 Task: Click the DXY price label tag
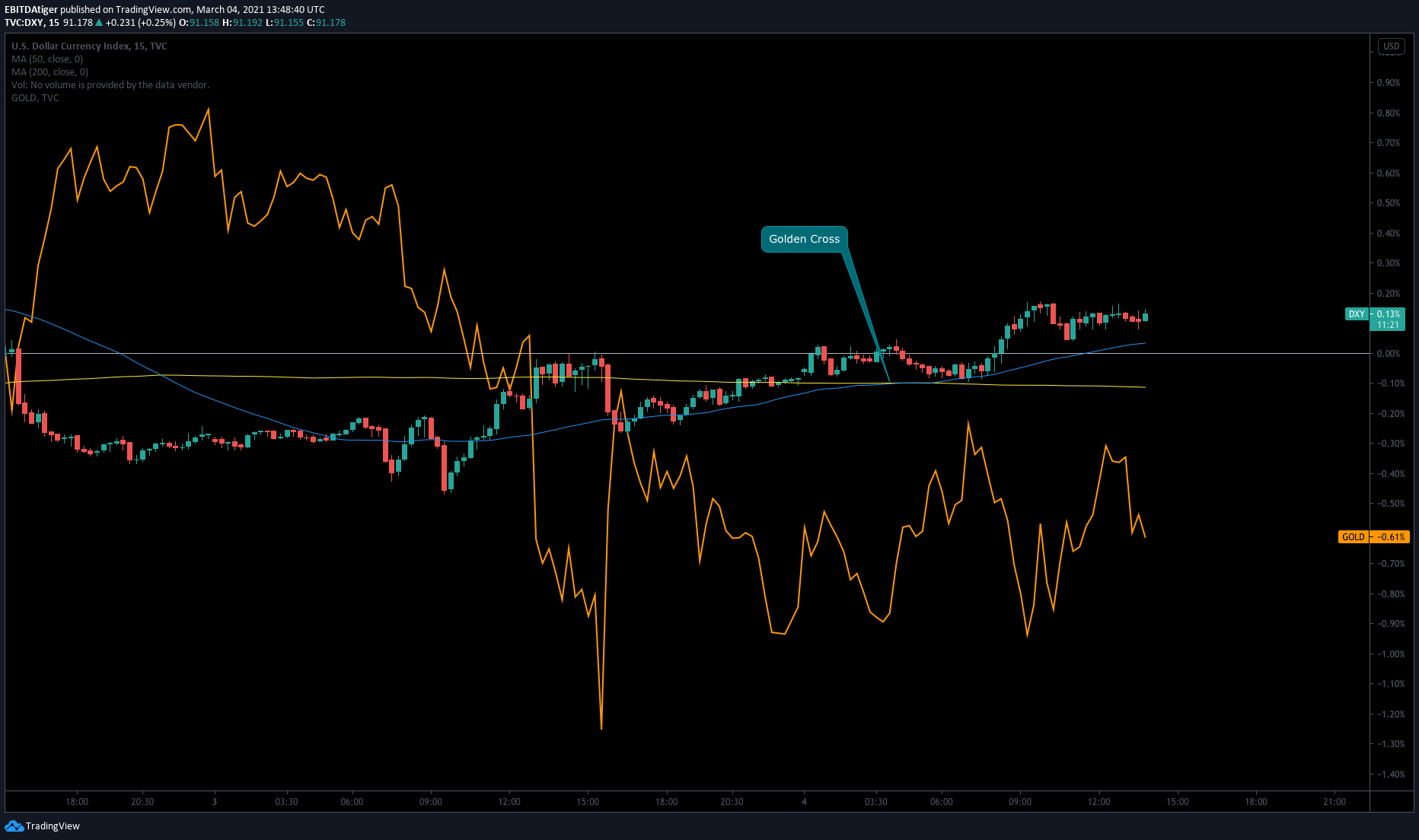1357,314
